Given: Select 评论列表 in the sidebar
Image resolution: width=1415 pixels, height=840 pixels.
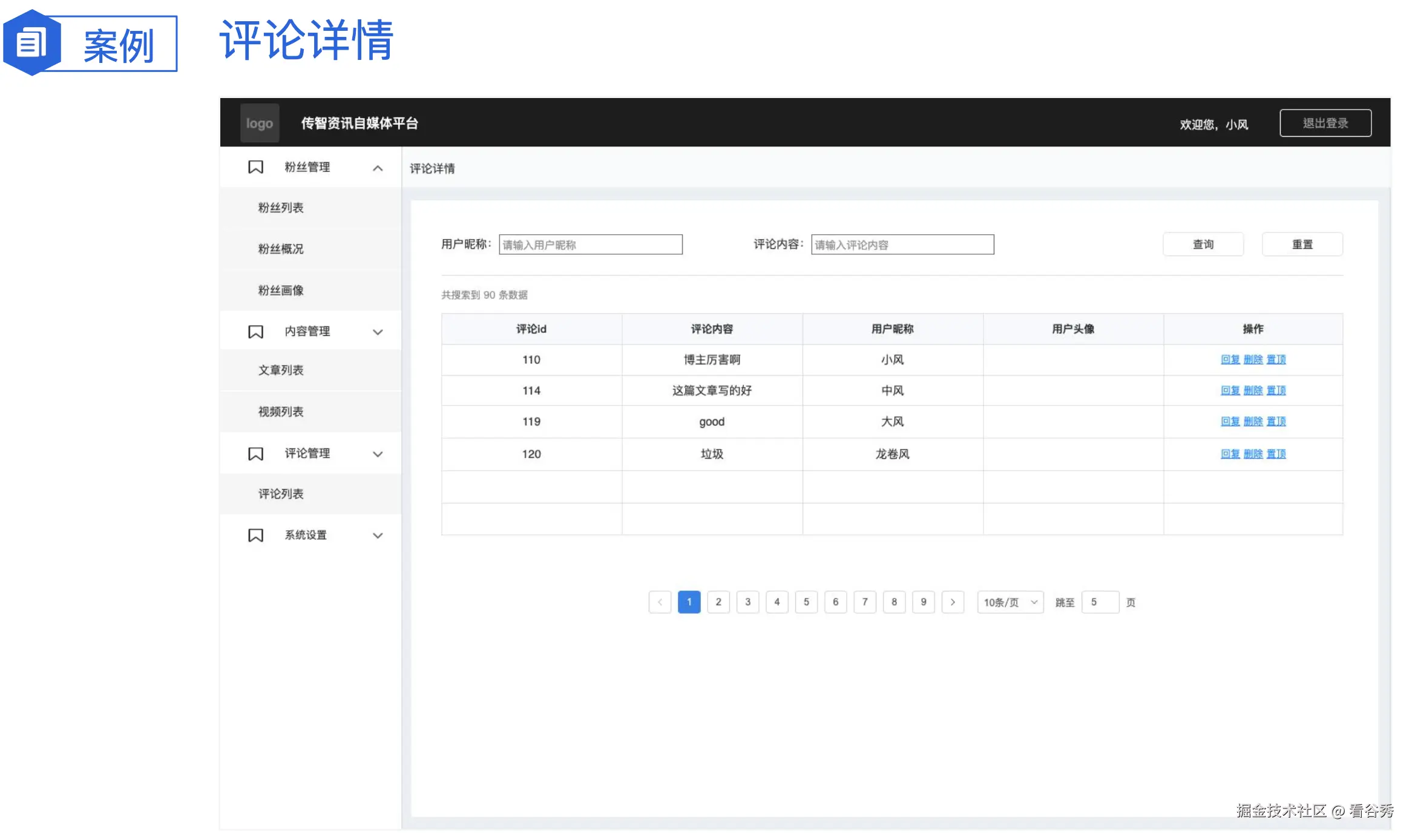Looking at the screenshot, I should [282, 494].
